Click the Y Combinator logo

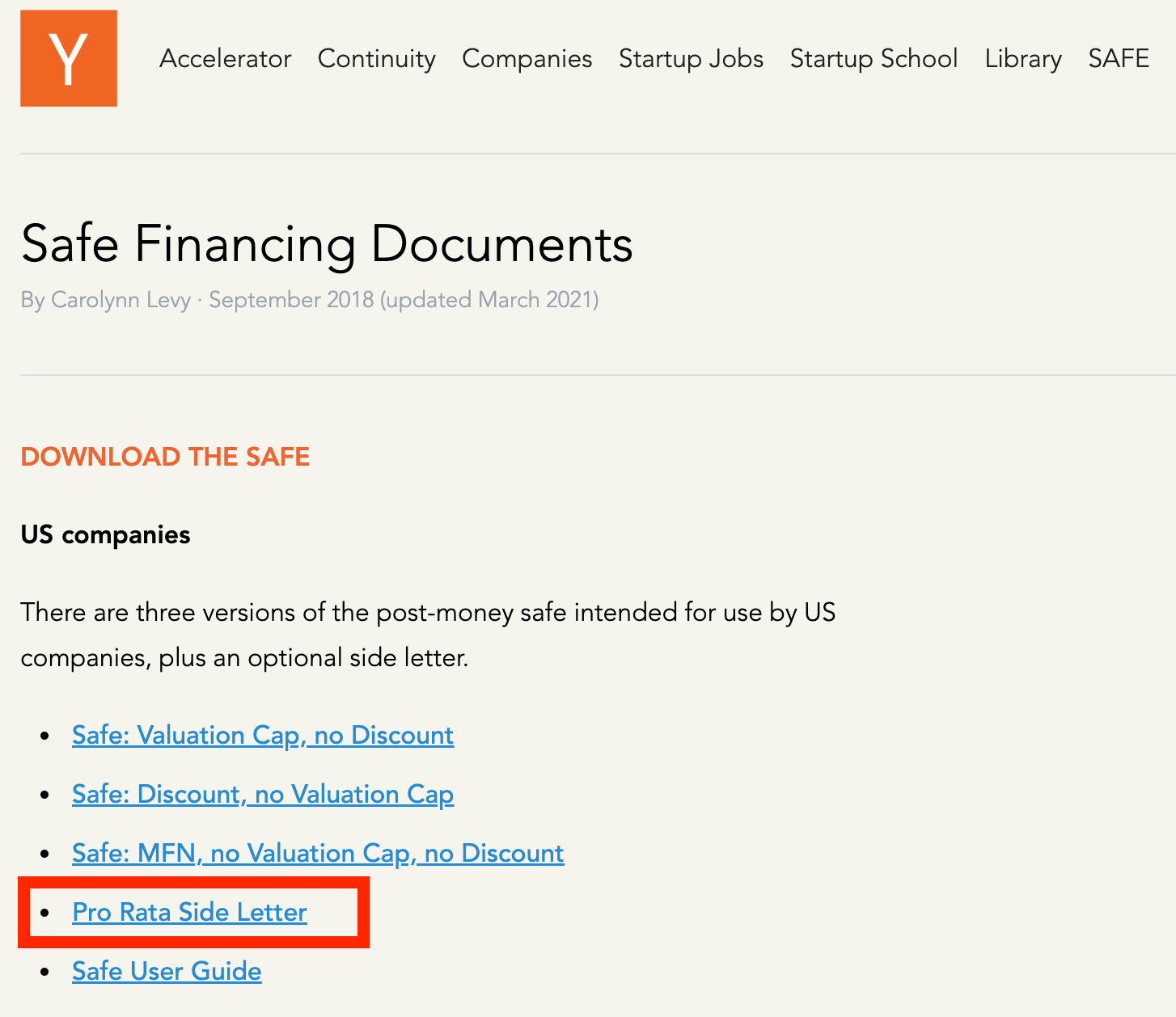point(69,58)
